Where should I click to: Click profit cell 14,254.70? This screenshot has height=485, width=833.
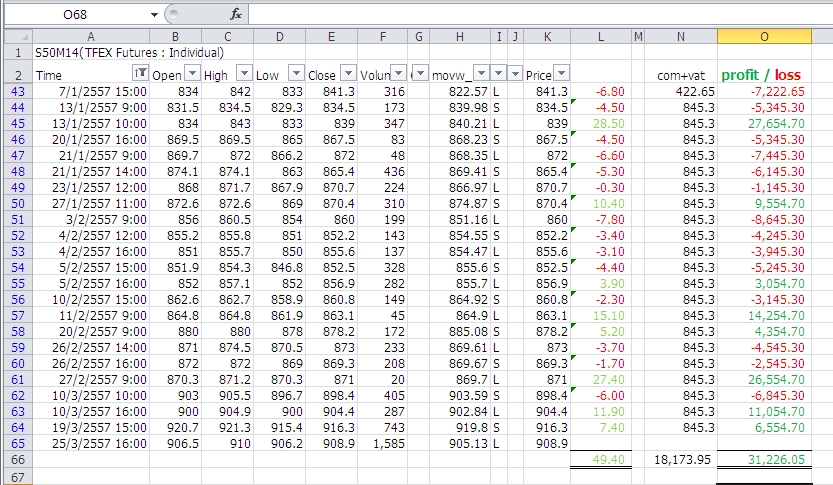click(x=764, y=316)
